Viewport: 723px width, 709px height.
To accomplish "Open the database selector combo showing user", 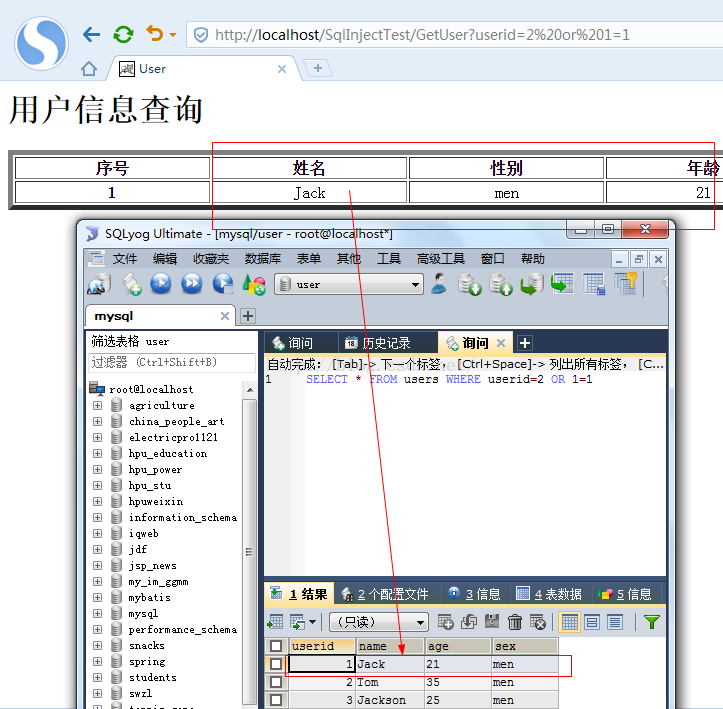I will point(349,284).
